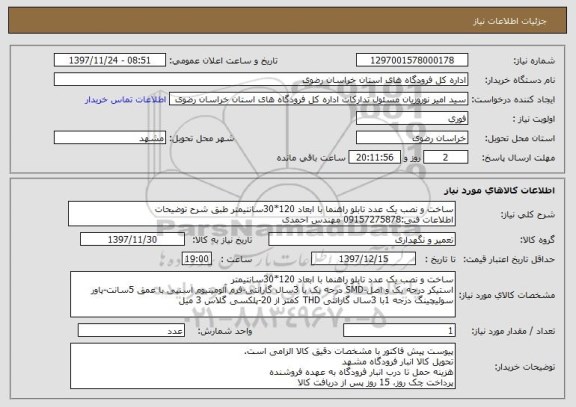Click the شهر محل تحویل label
576x407 pixels.
coord(202,138)
